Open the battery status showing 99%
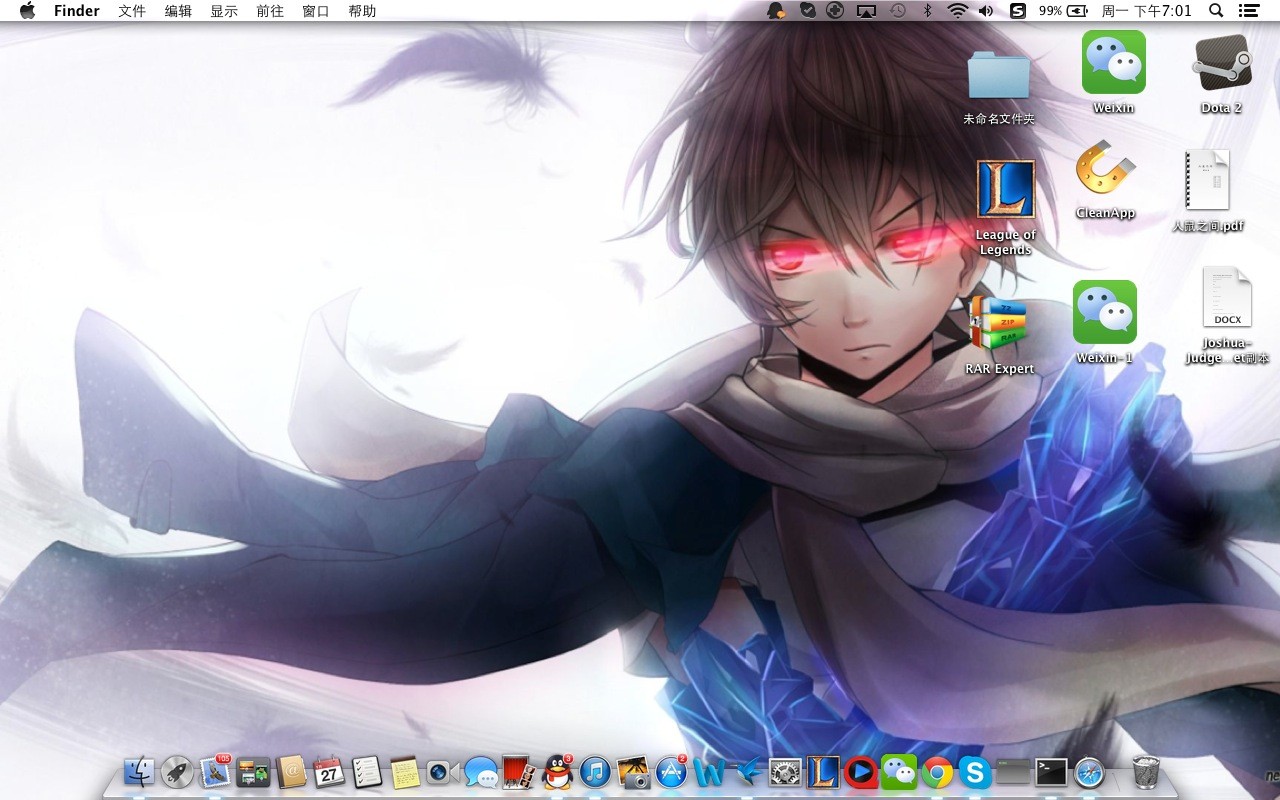The height and width of the screenshot is (800, 1280). tap(1063, 11)
